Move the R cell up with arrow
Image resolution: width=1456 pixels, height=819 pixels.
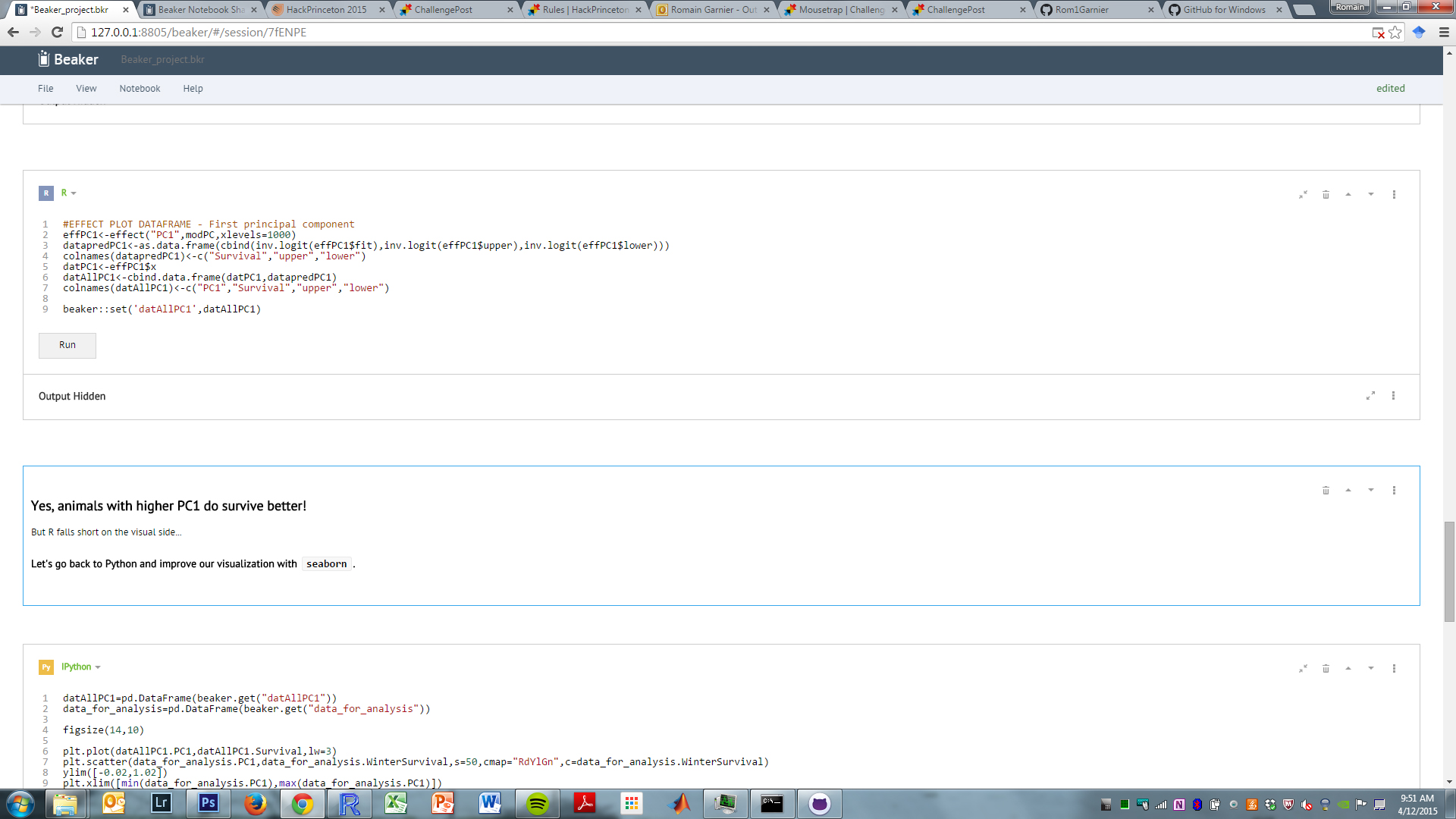click(x=1348, y=195)
